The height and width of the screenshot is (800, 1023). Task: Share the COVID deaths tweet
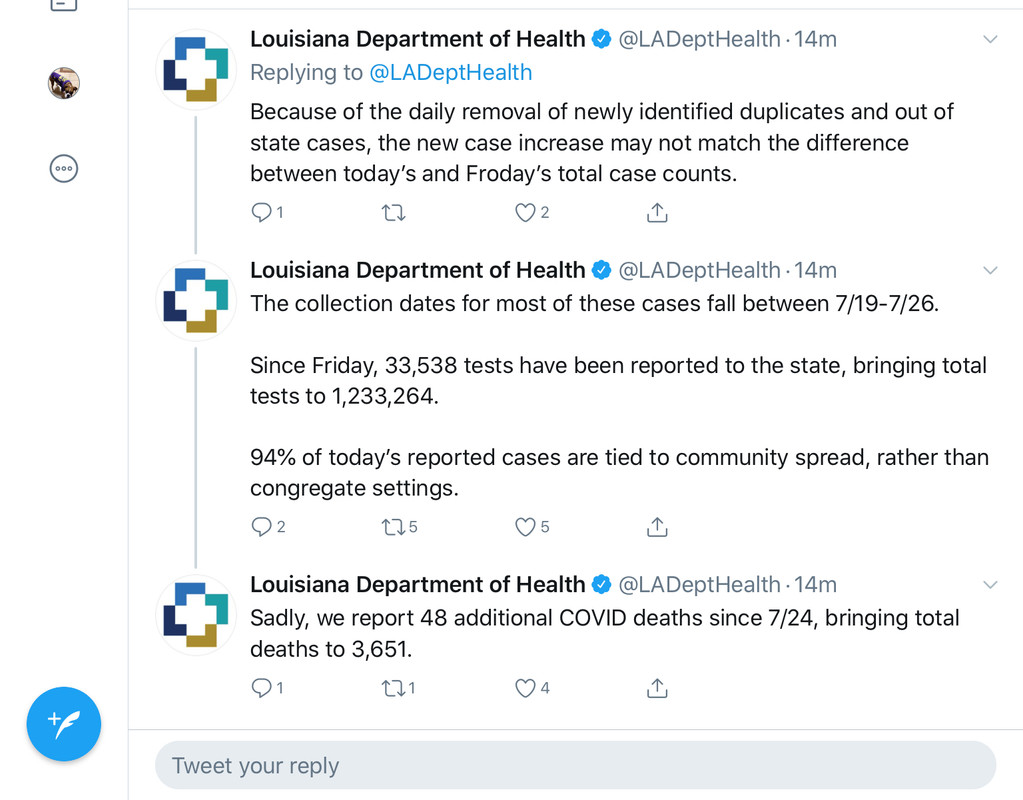point(657,688)
